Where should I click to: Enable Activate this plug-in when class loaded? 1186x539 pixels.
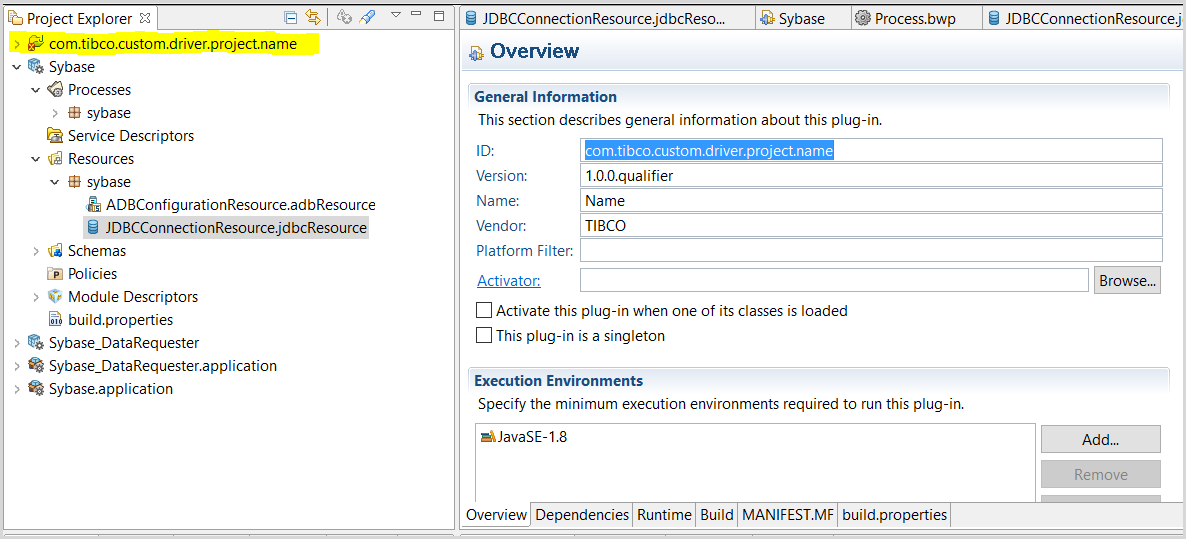pyautogui.click(x=483, y=310)
